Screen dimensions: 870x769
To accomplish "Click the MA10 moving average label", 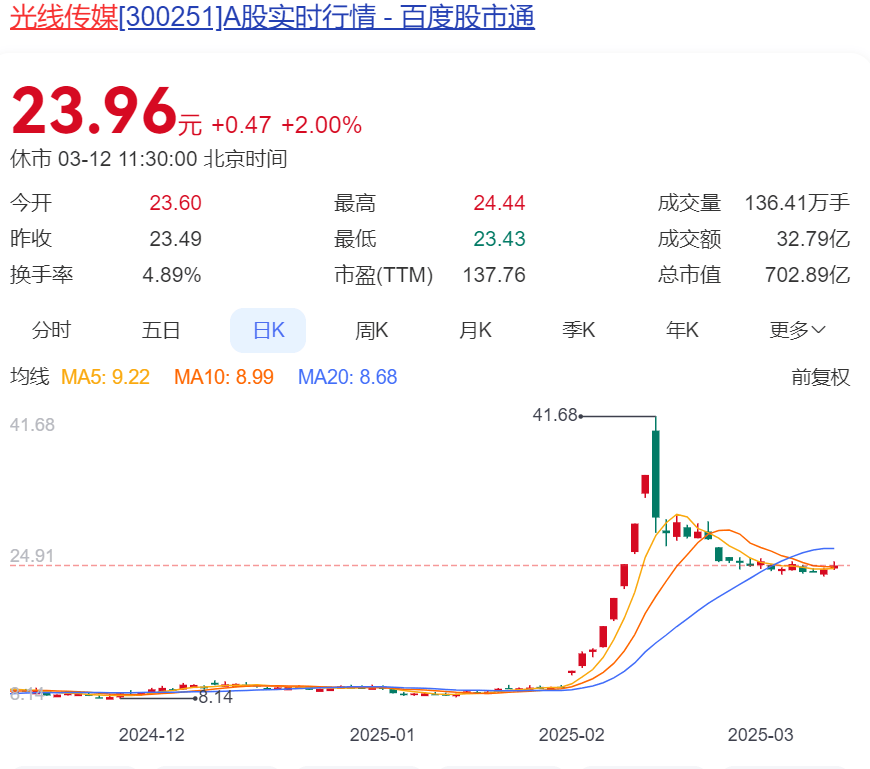I will 223,377.
